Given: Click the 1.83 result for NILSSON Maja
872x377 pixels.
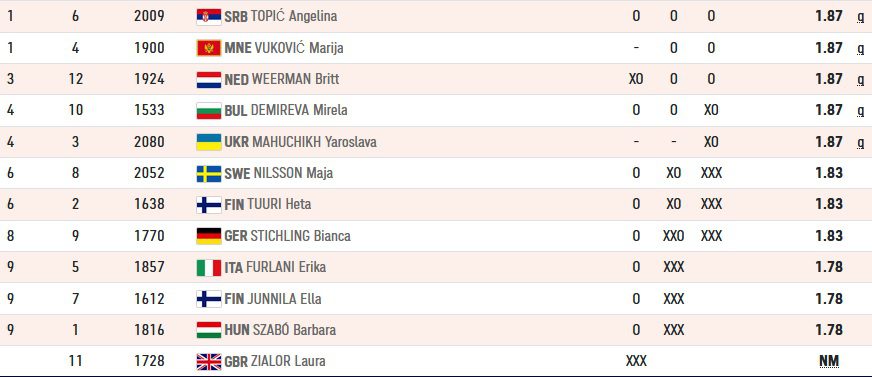Looking at the screenshot, I should [829, 173].
